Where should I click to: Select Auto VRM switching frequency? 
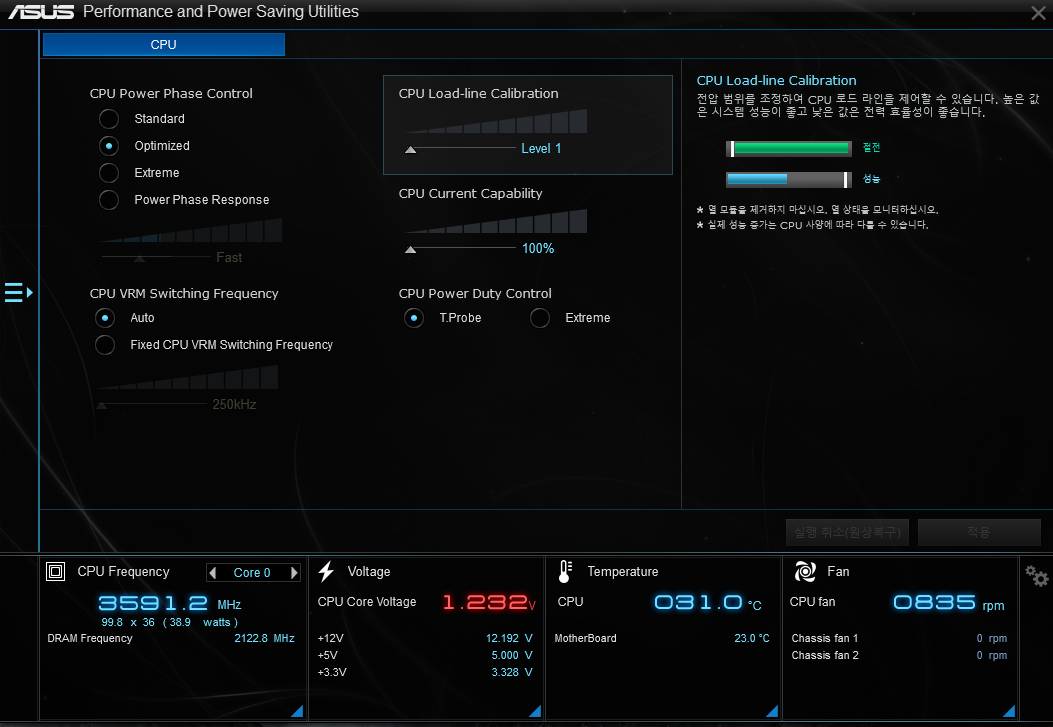pyautogui.click(x=105, y=318)
